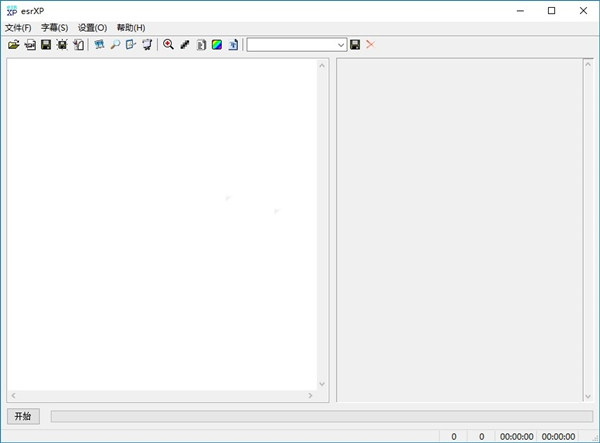Click the progress bar next to 开始
Image resolution: width=600 pixels, height=443 pixels.
pyautogui.click(x=320, y=416)
